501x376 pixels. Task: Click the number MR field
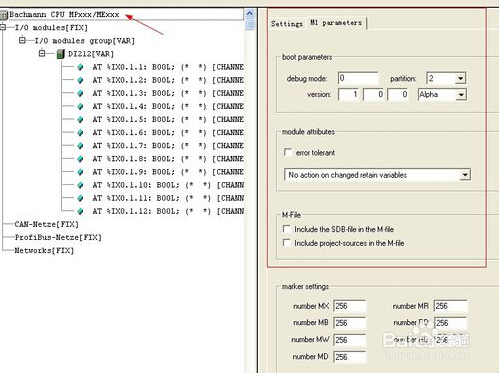coord(450,306)
